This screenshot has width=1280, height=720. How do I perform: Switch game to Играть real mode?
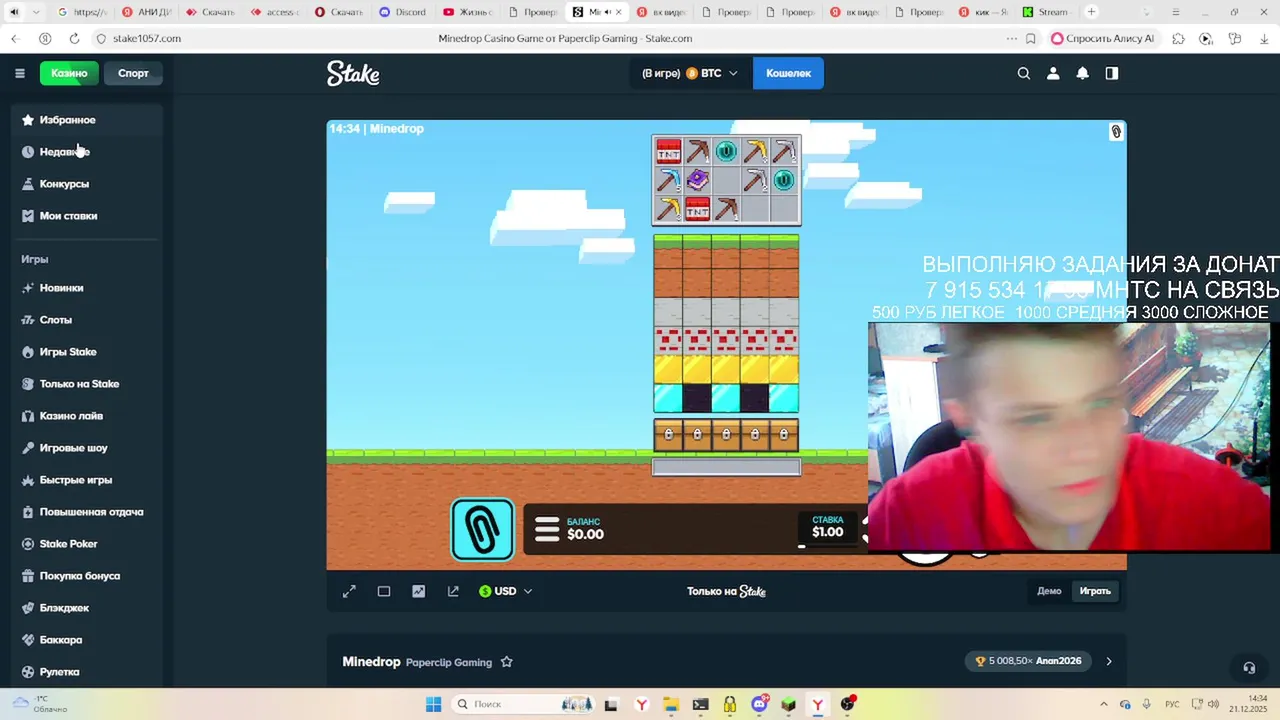(1095, 591)
